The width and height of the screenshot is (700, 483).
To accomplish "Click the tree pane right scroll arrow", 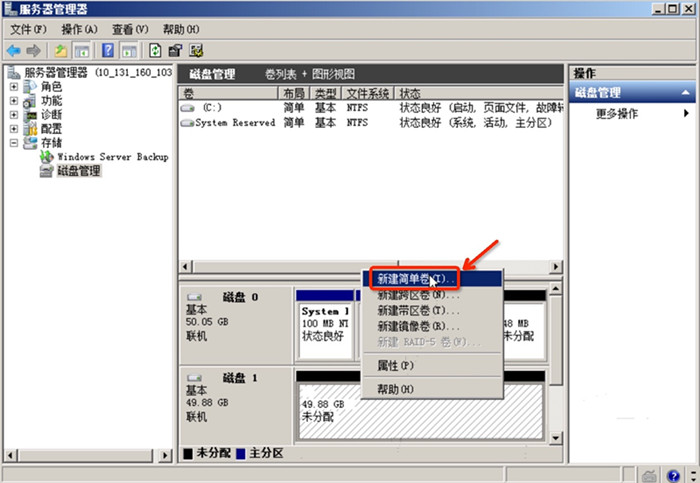I will [165, 456].
